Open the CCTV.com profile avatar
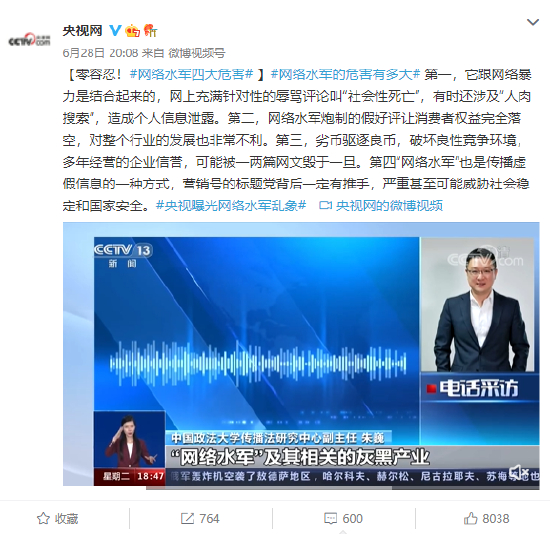 tap(29, 39)
